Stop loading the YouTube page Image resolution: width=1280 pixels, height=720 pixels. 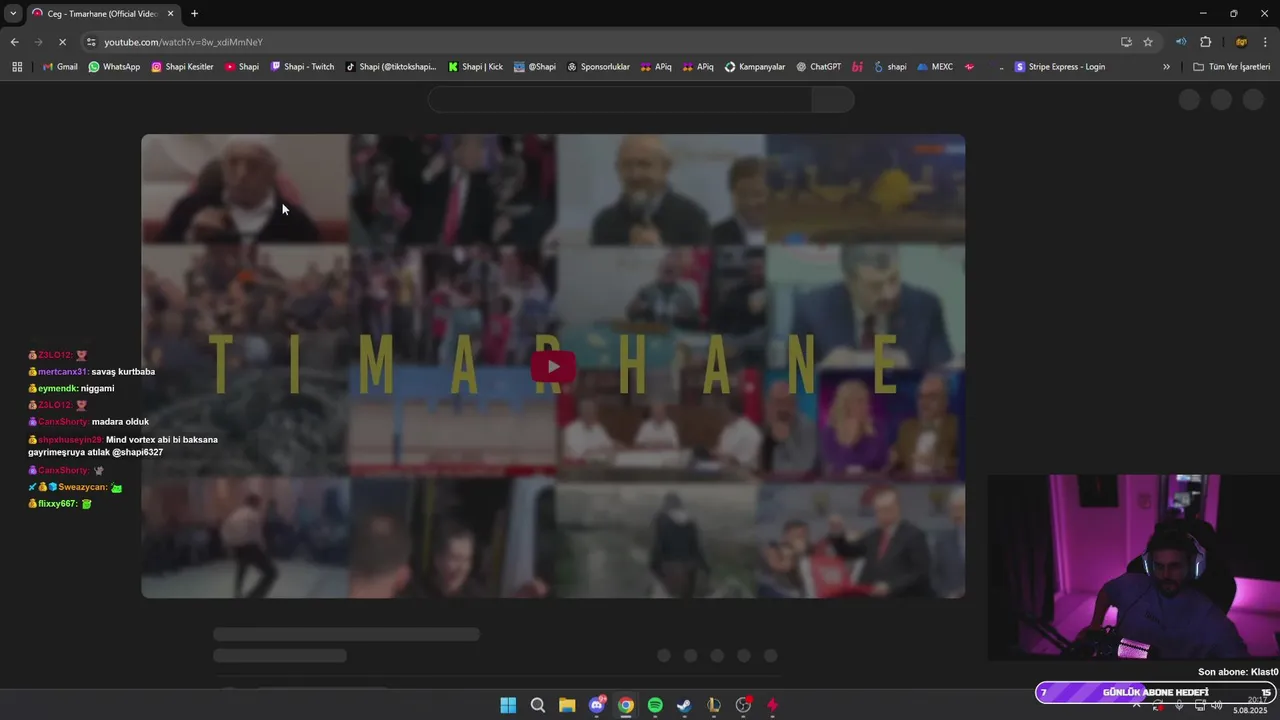(62, 42)
